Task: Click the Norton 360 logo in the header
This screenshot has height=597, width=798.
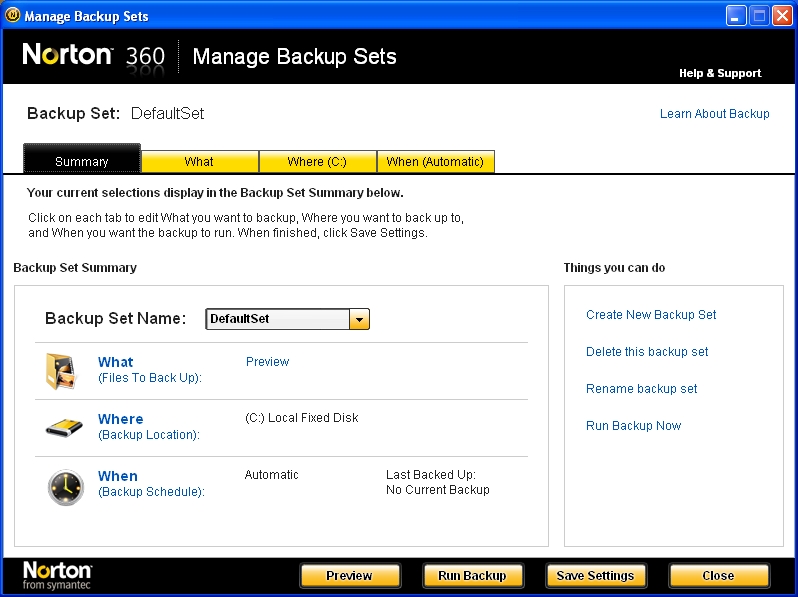Action: tap(94, 55)
